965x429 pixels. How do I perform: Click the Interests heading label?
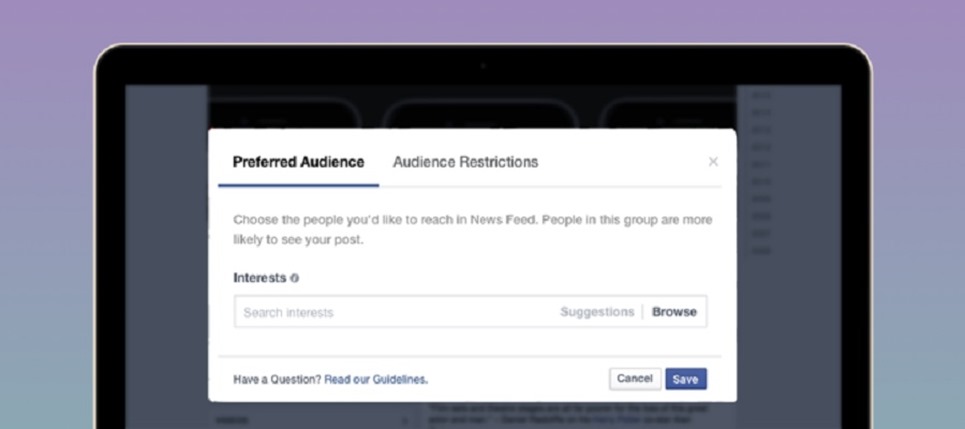(x=259, y=278)
